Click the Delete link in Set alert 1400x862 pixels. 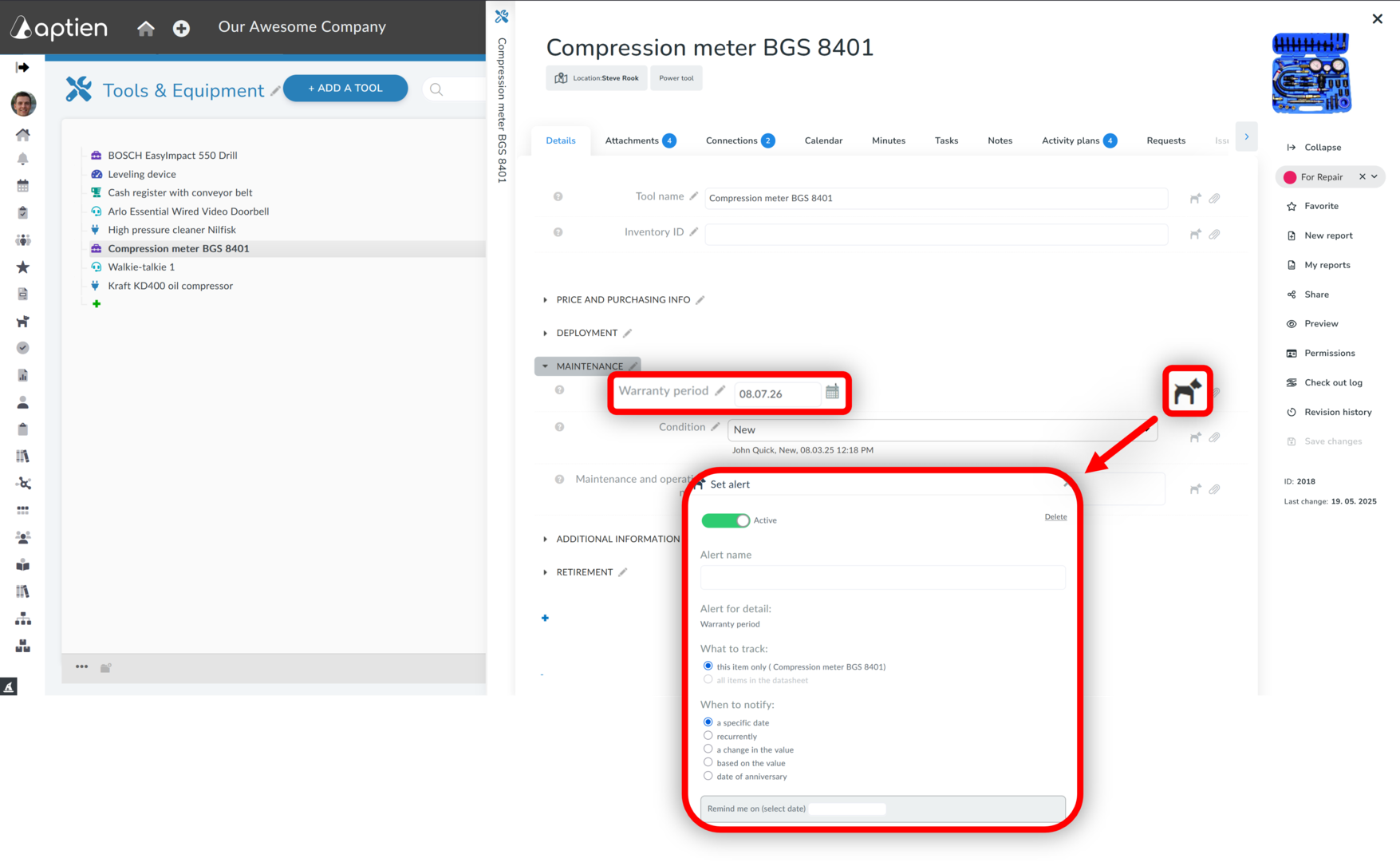coord(1055,517)
